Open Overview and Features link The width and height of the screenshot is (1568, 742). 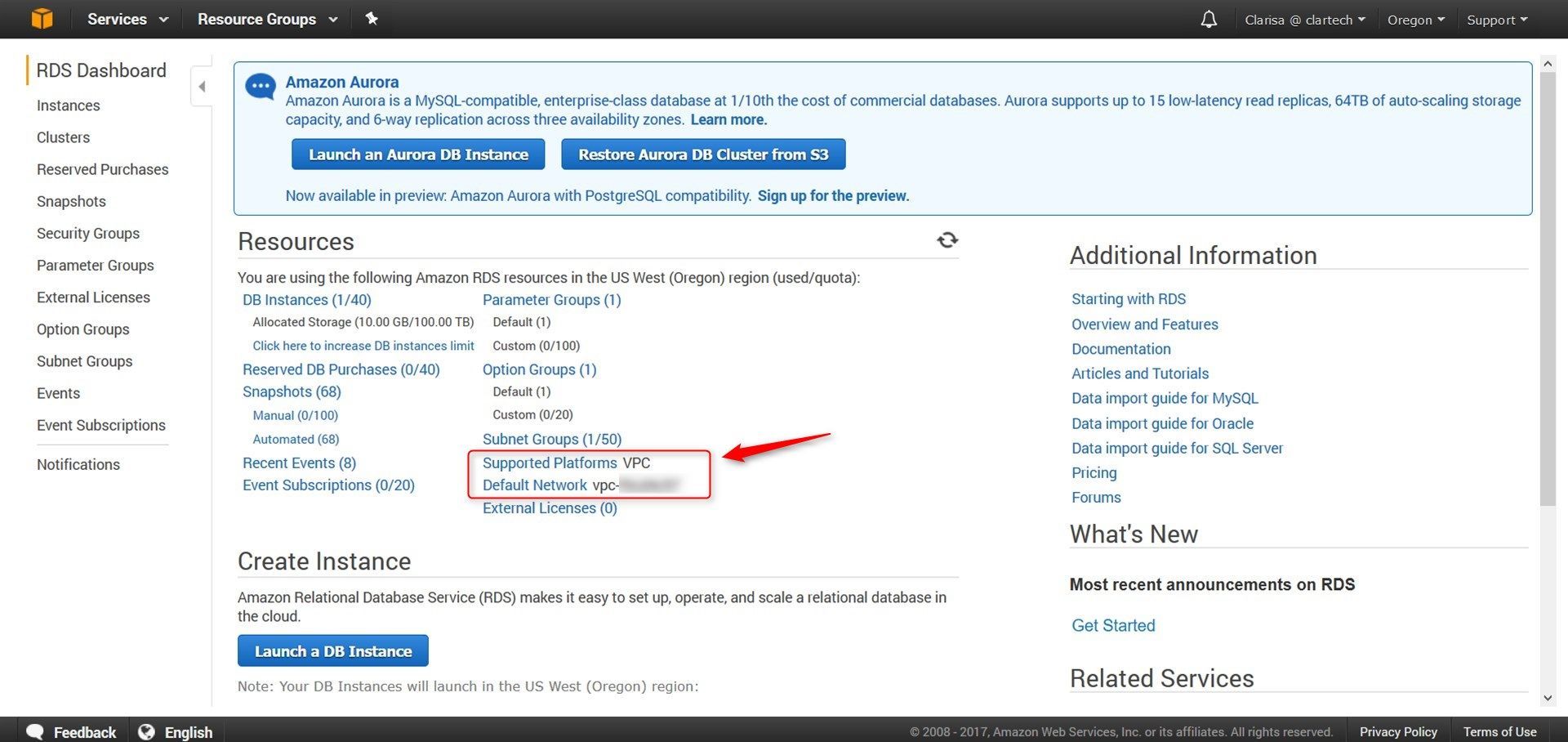coord(1145,324)
